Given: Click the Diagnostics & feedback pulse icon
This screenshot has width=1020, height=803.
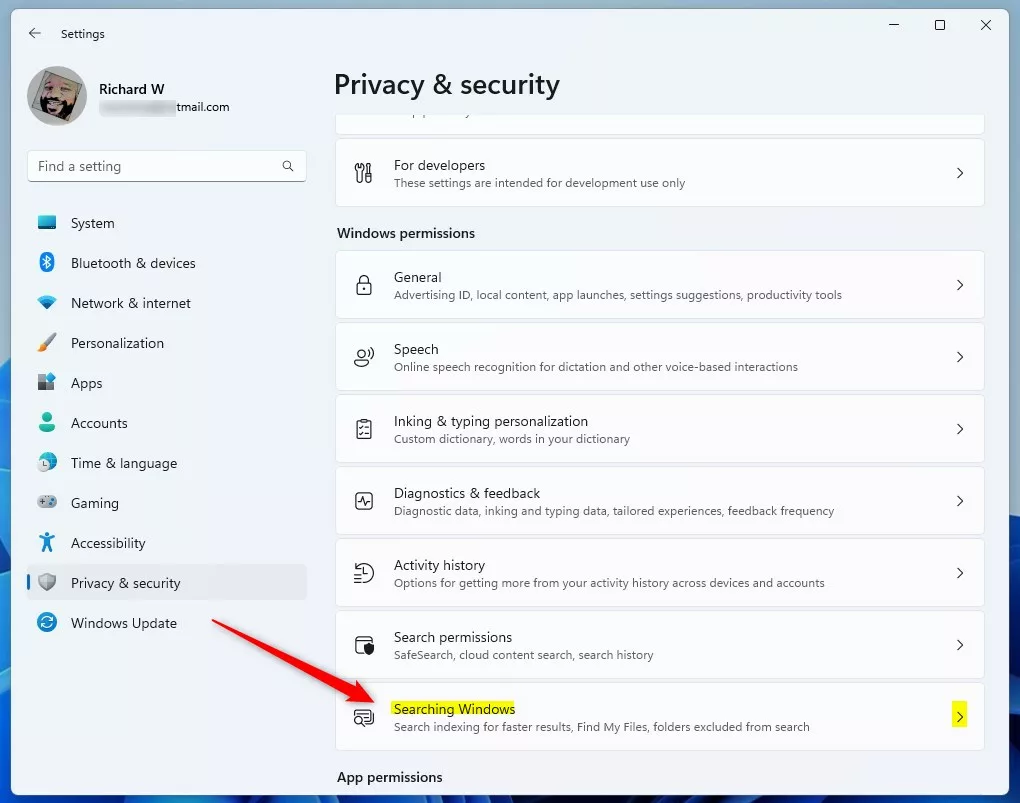Looking at the screenshot, I should click(364, 501).
